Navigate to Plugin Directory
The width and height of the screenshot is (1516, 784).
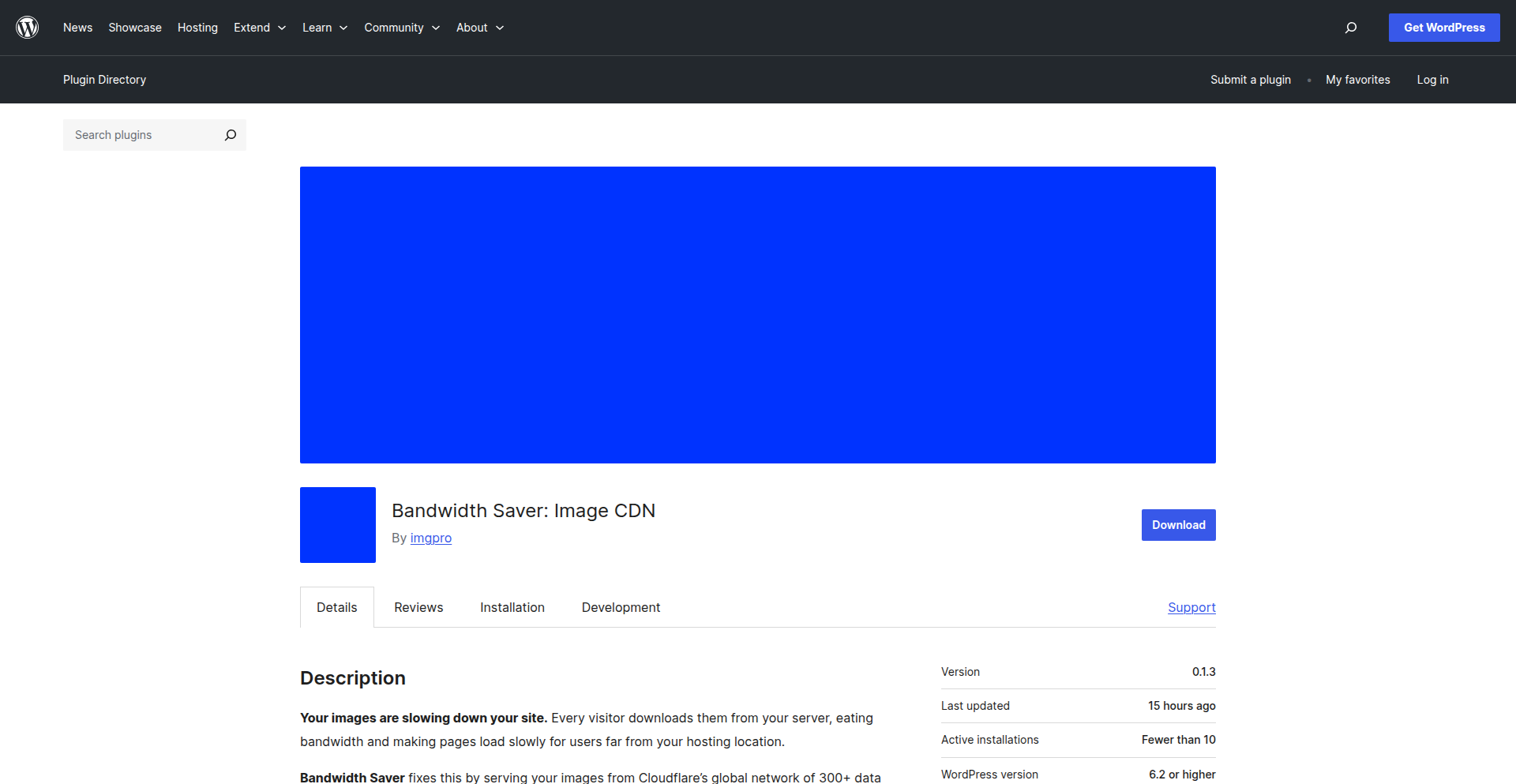point(104,79)
